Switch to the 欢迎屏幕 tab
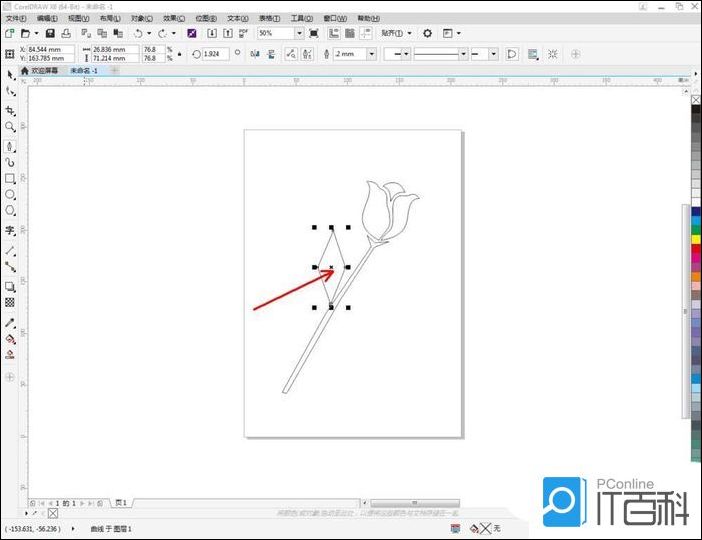Image resolution: width=702 pixels, height=540 pixels. pyautogui.click(x=40, y=71)
